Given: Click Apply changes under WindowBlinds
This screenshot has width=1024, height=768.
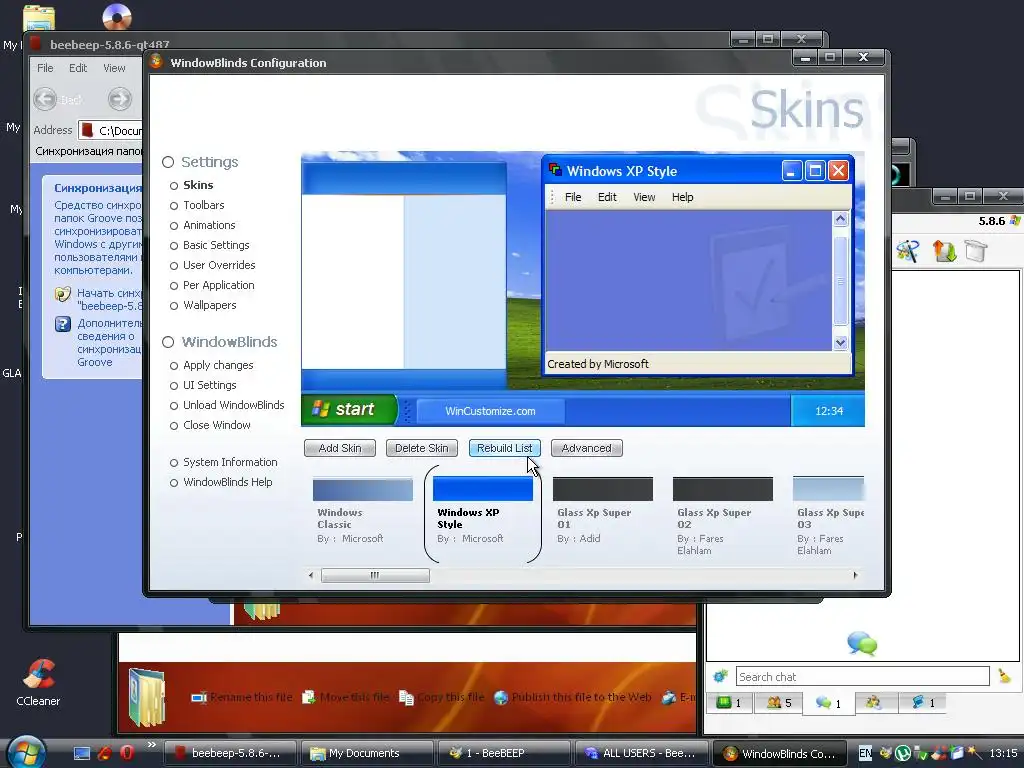Looking at the screenshot, I should point(217,366).
